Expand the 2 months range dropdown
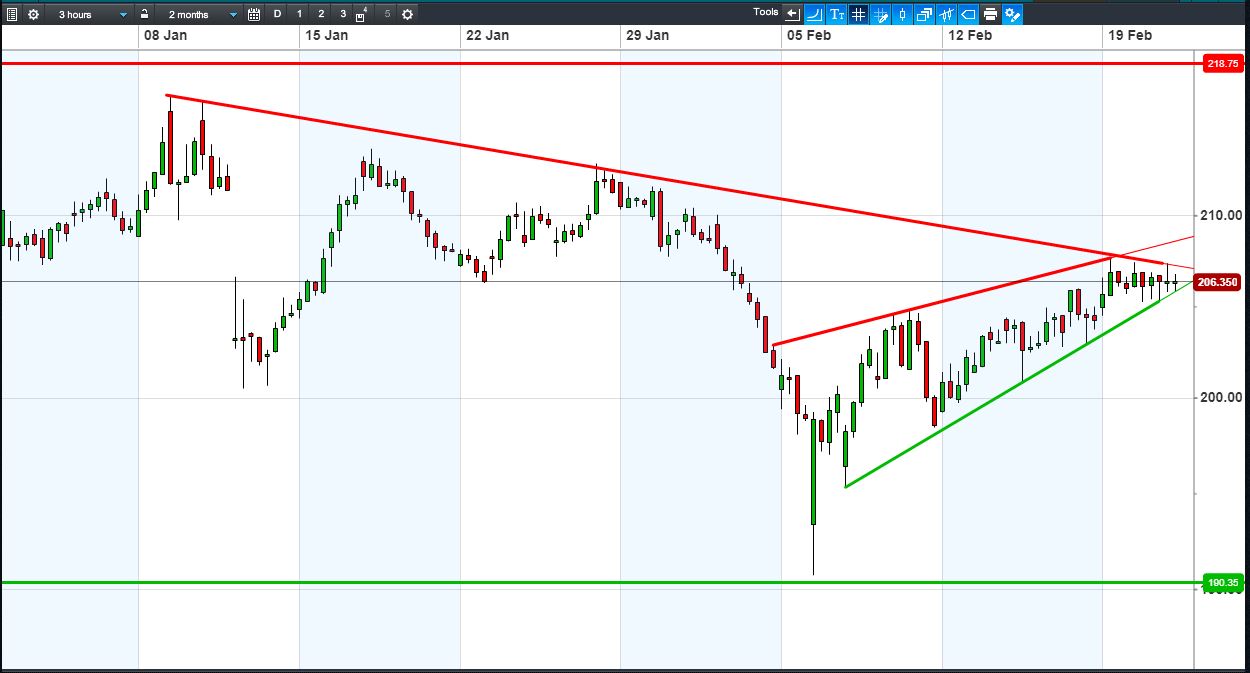Image resolution: width=1250 pixels, height=673 pixels. pyautogui.click(x=199, y=14)
